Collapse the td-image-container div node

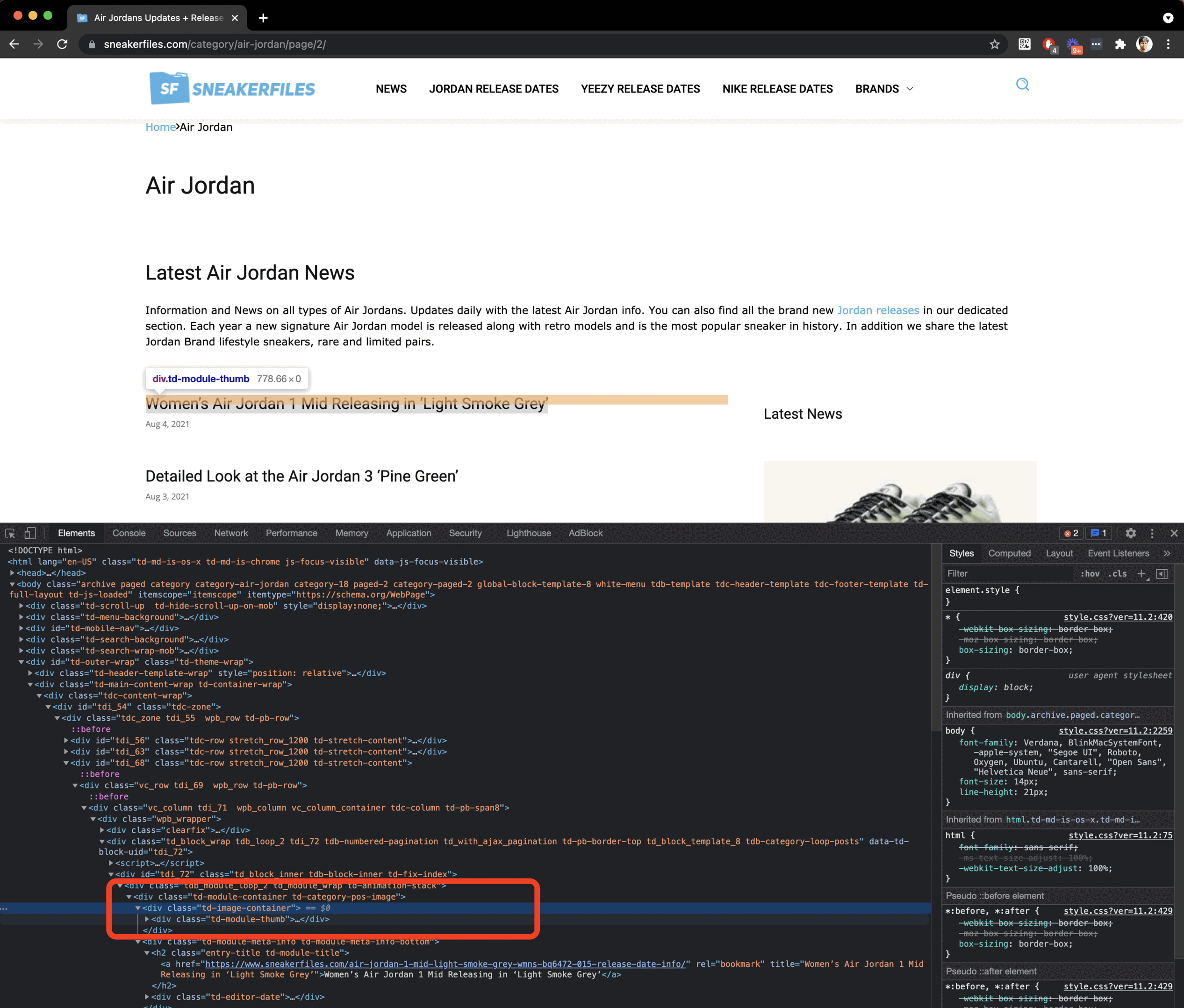[x=138, y=908]
